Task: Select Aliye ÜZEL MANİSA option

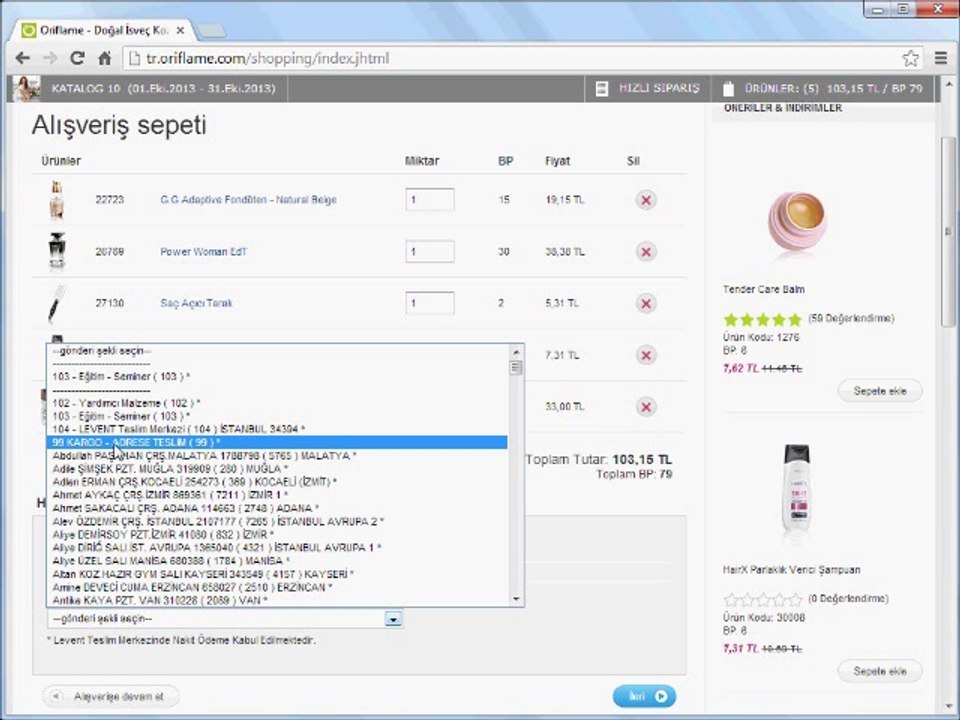Action: pyautogui.click(x=277, y=561)
